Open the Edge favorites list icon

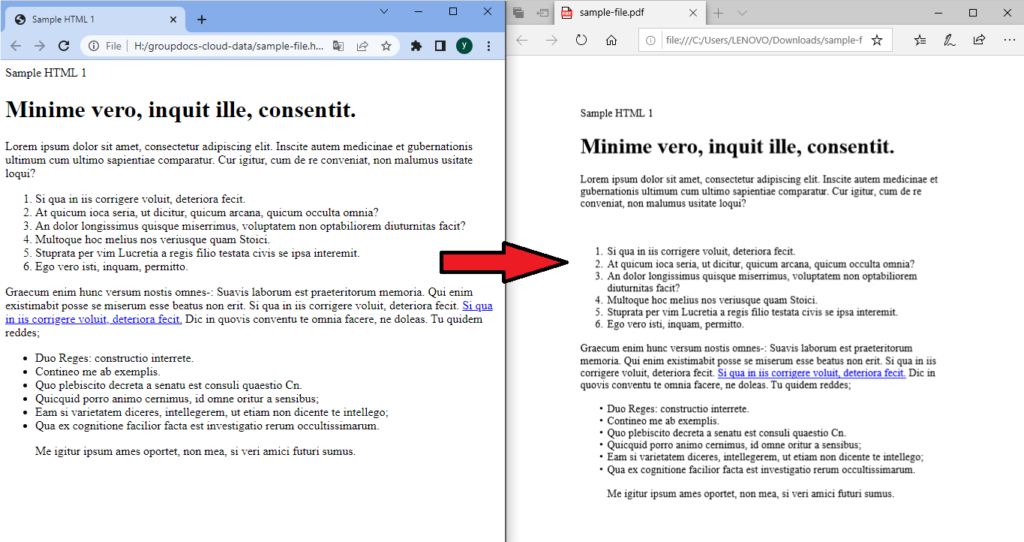920,40
